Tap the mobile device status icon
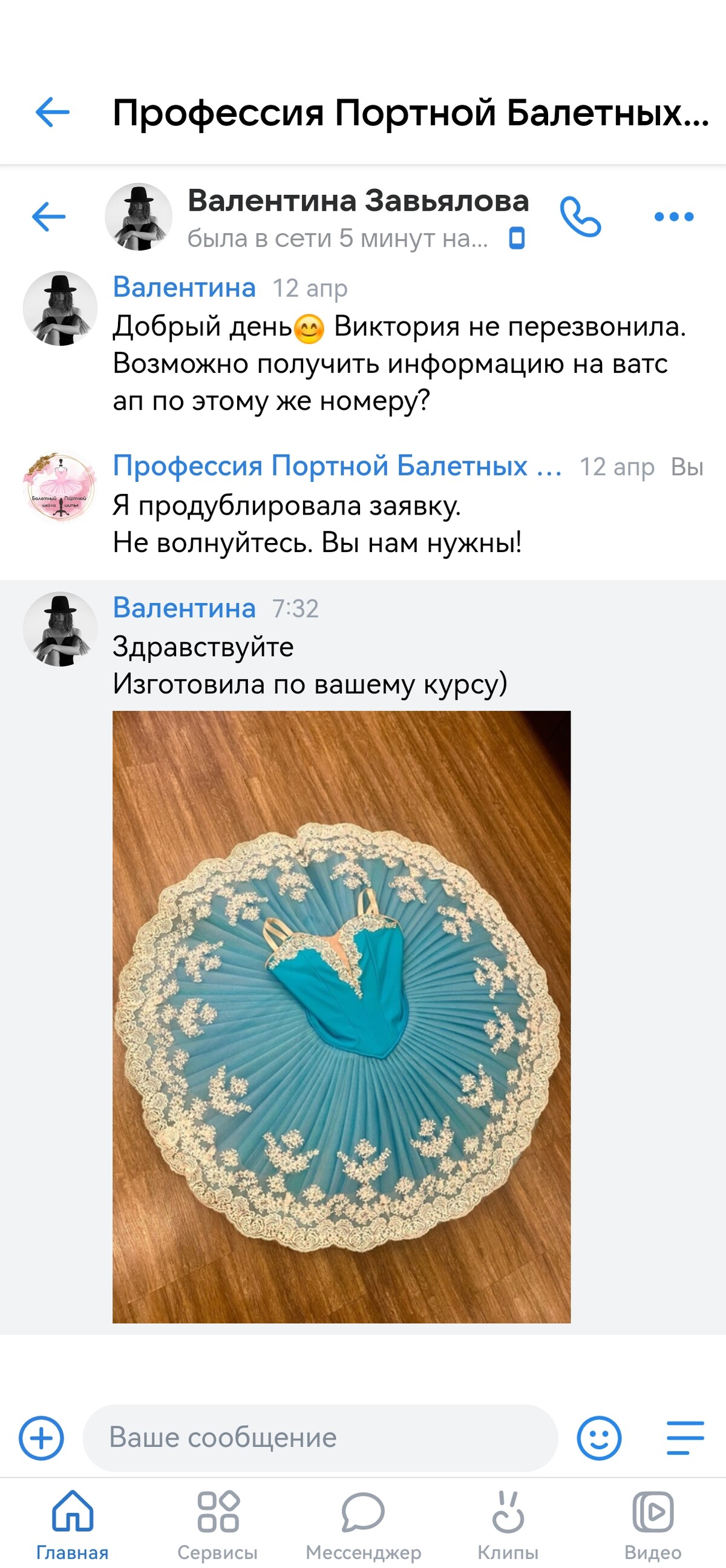The image size is (726, 1568). coord(517,239)
